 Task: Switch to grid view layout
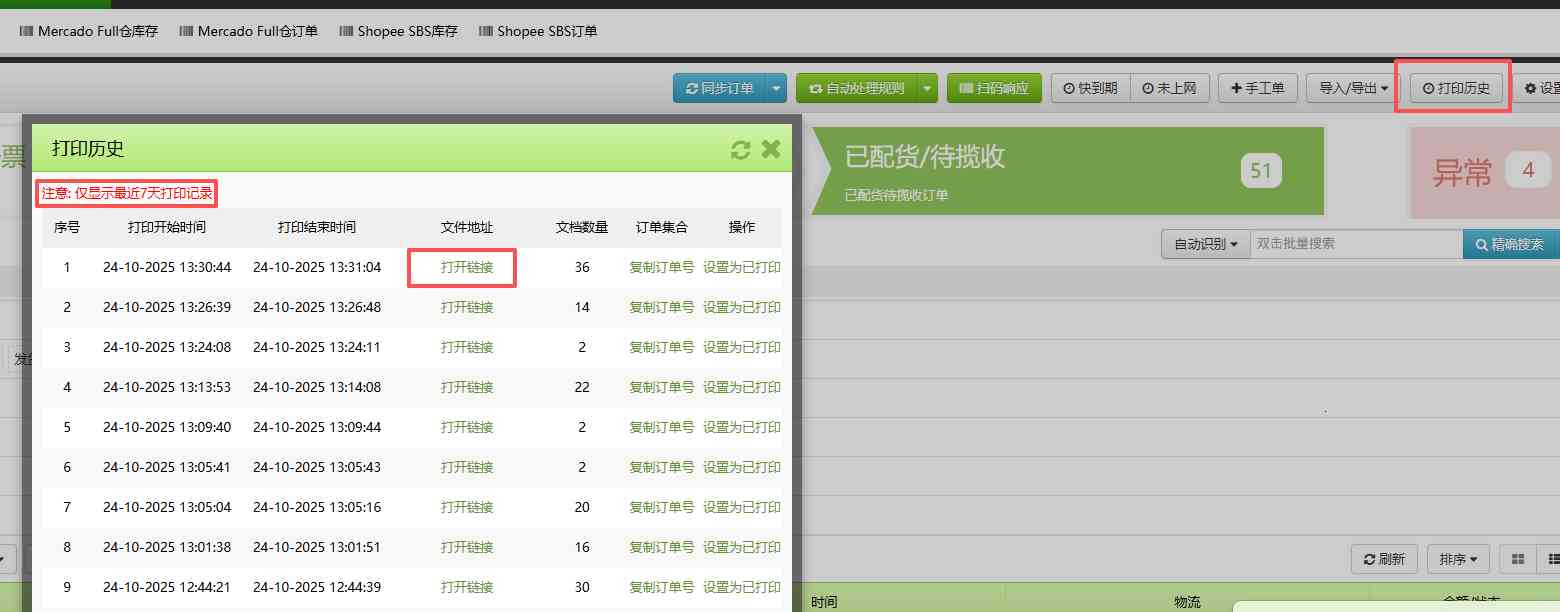pos(1517,559)
